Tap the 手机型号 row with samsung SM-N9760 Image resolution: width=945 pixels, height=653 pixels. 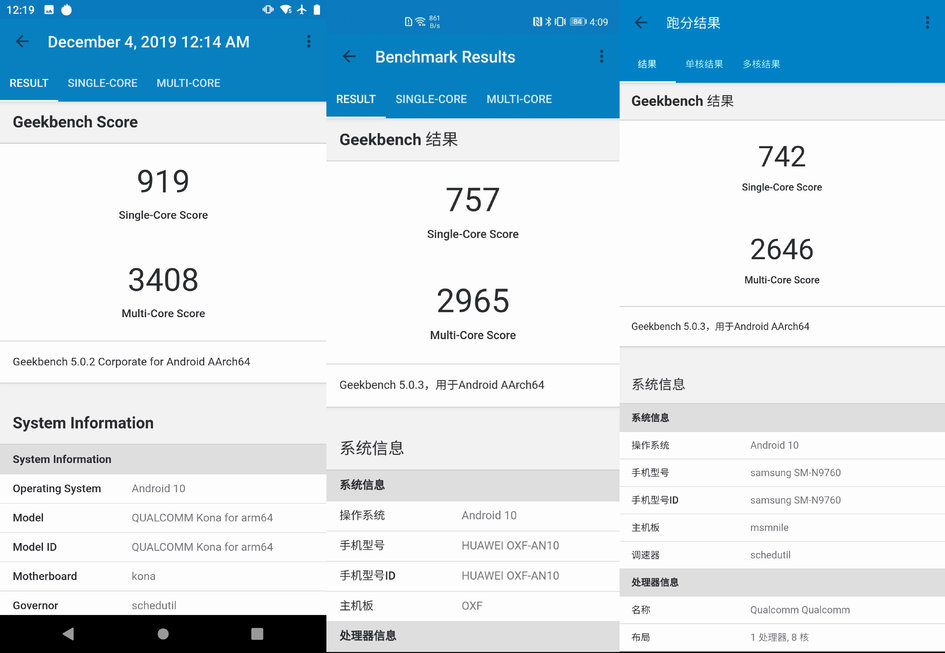782,473
